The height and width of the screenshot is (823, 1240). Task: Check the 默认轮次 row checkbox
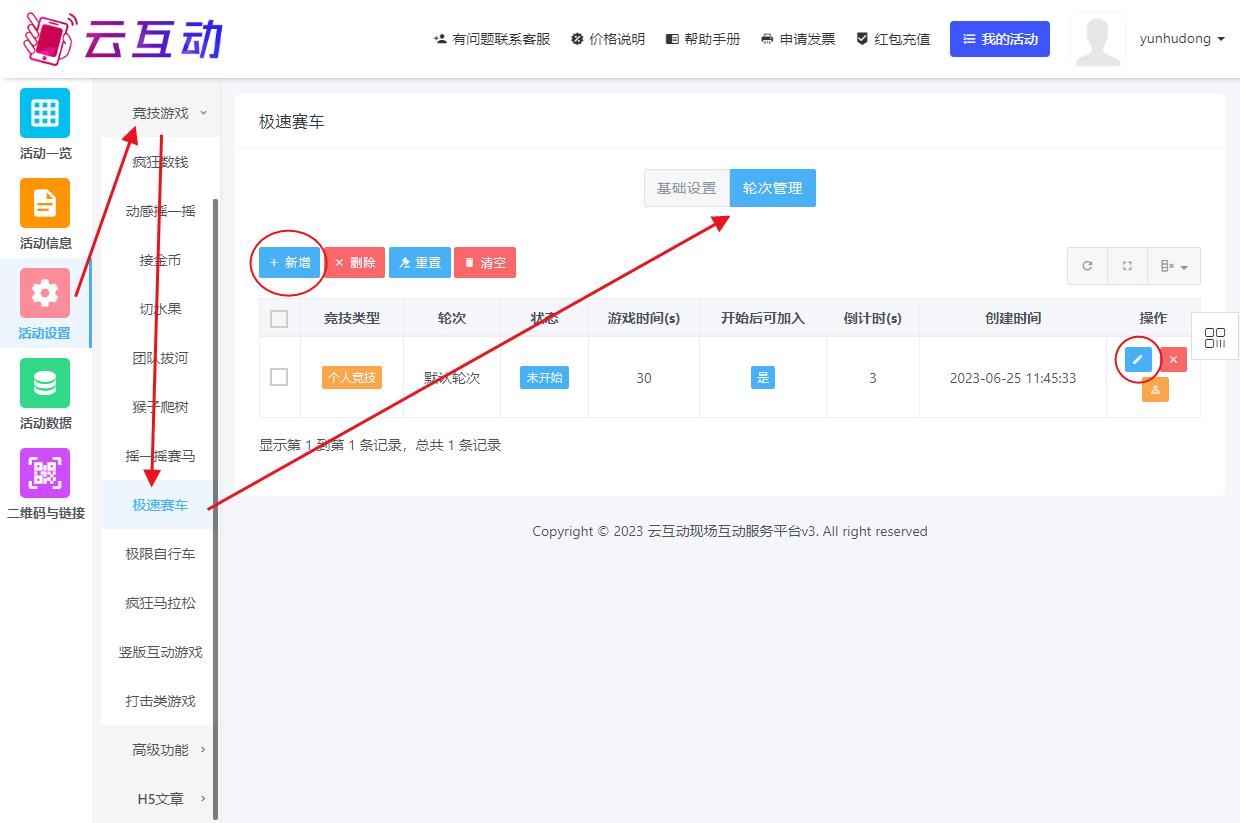[x=279, y=377]
